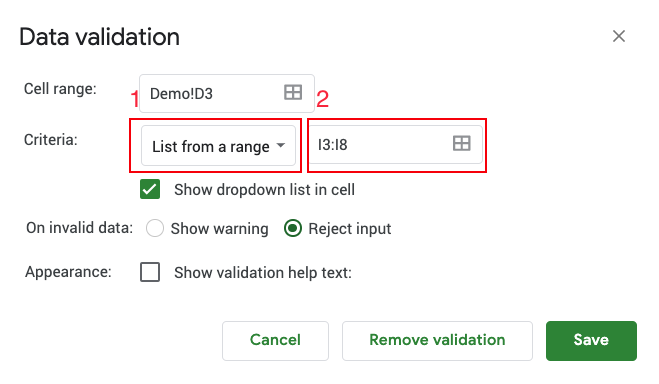Click the 'On invalid data:' label
659x384 pixels.
[x=79, y=228]
